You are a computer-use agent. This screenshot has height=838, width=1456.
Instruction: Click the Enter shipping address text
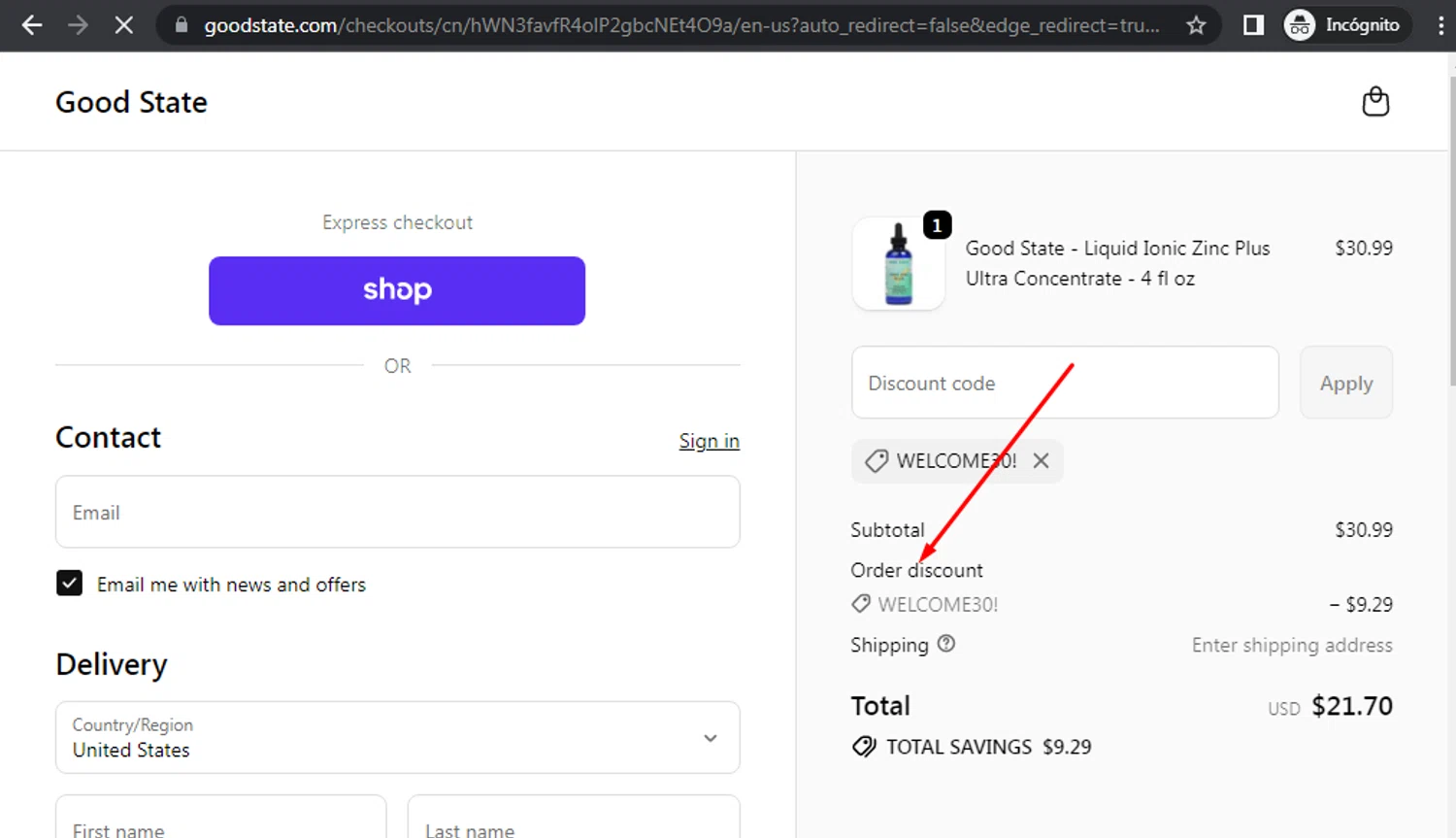pyautogui.click(x=1292, y=645)
